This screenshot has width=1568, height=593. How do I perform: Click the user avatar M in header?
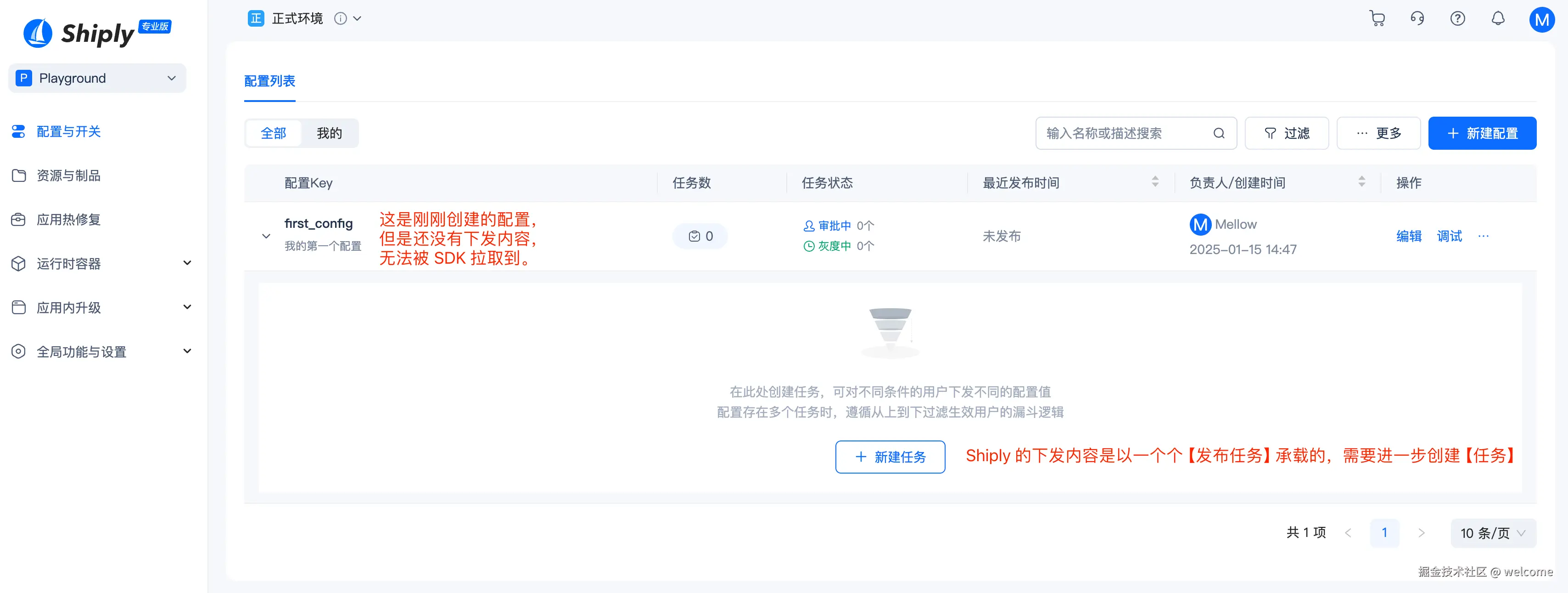tap(1541, 19)
